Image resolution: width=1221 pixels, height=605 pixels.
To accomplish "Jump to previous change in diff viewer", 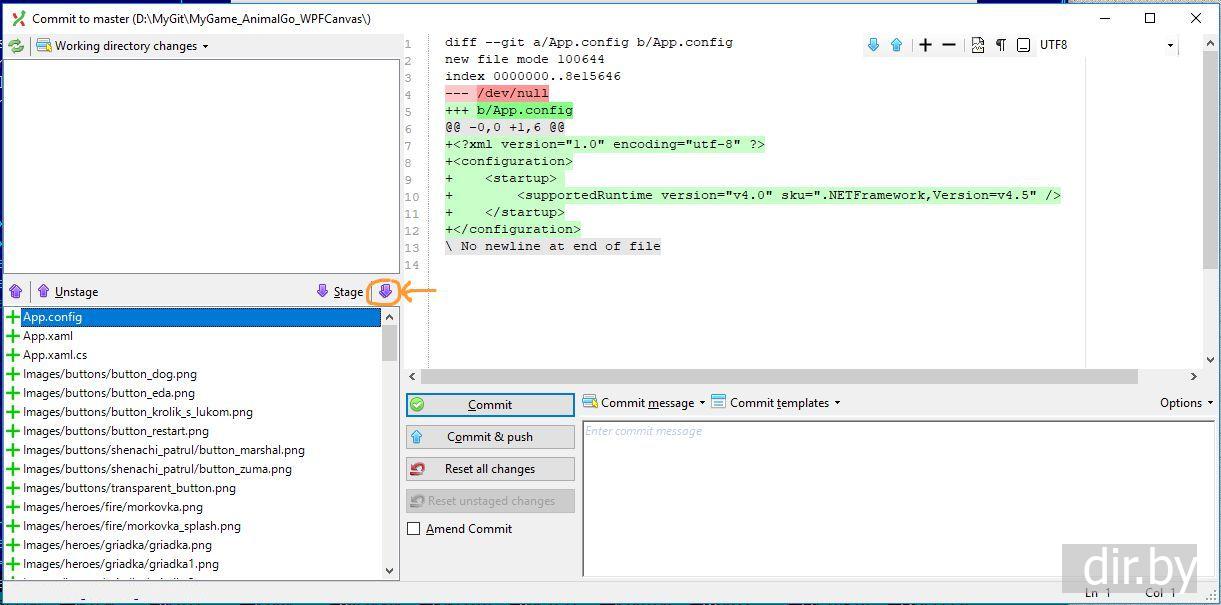I will (x=896, y=45).
